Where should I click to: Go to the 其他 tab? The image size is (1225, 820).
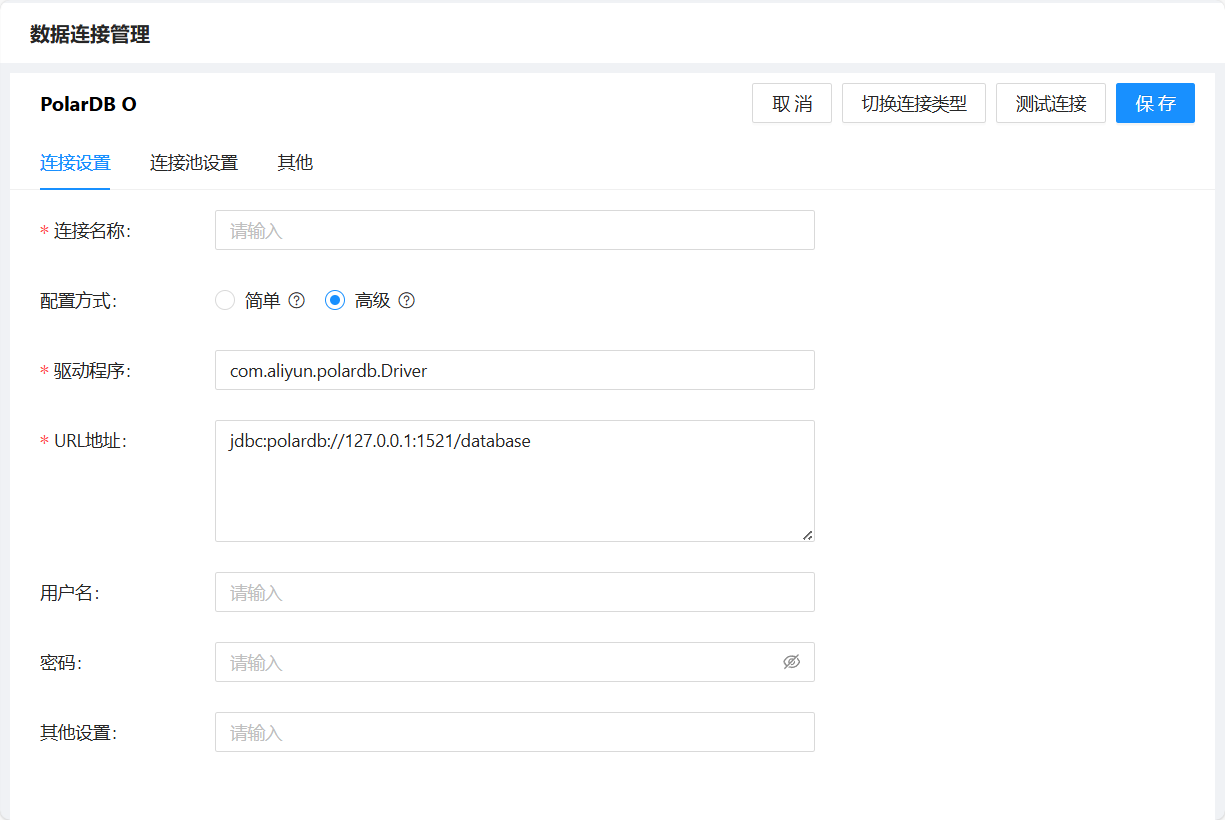[x=295, y=163]
